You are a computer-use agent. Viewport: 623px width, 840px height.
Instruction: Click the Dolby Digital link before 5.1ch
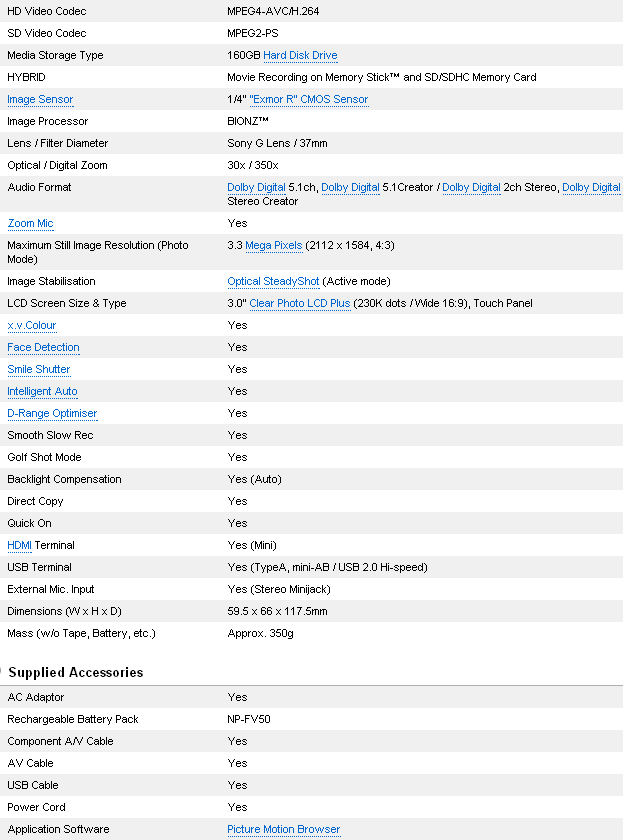256,187
